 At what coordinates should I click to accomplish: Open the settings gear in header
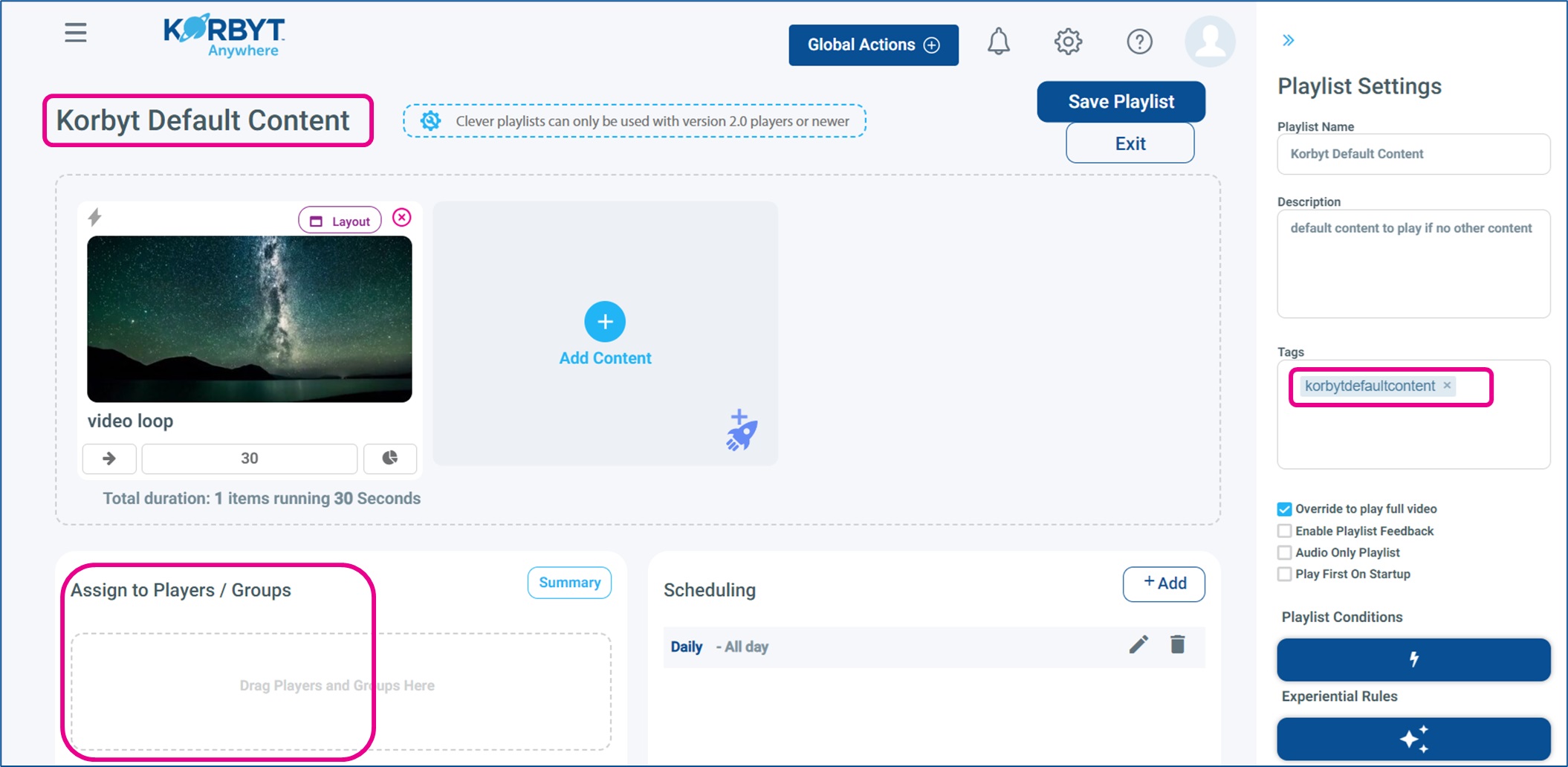click(1068, 42)
